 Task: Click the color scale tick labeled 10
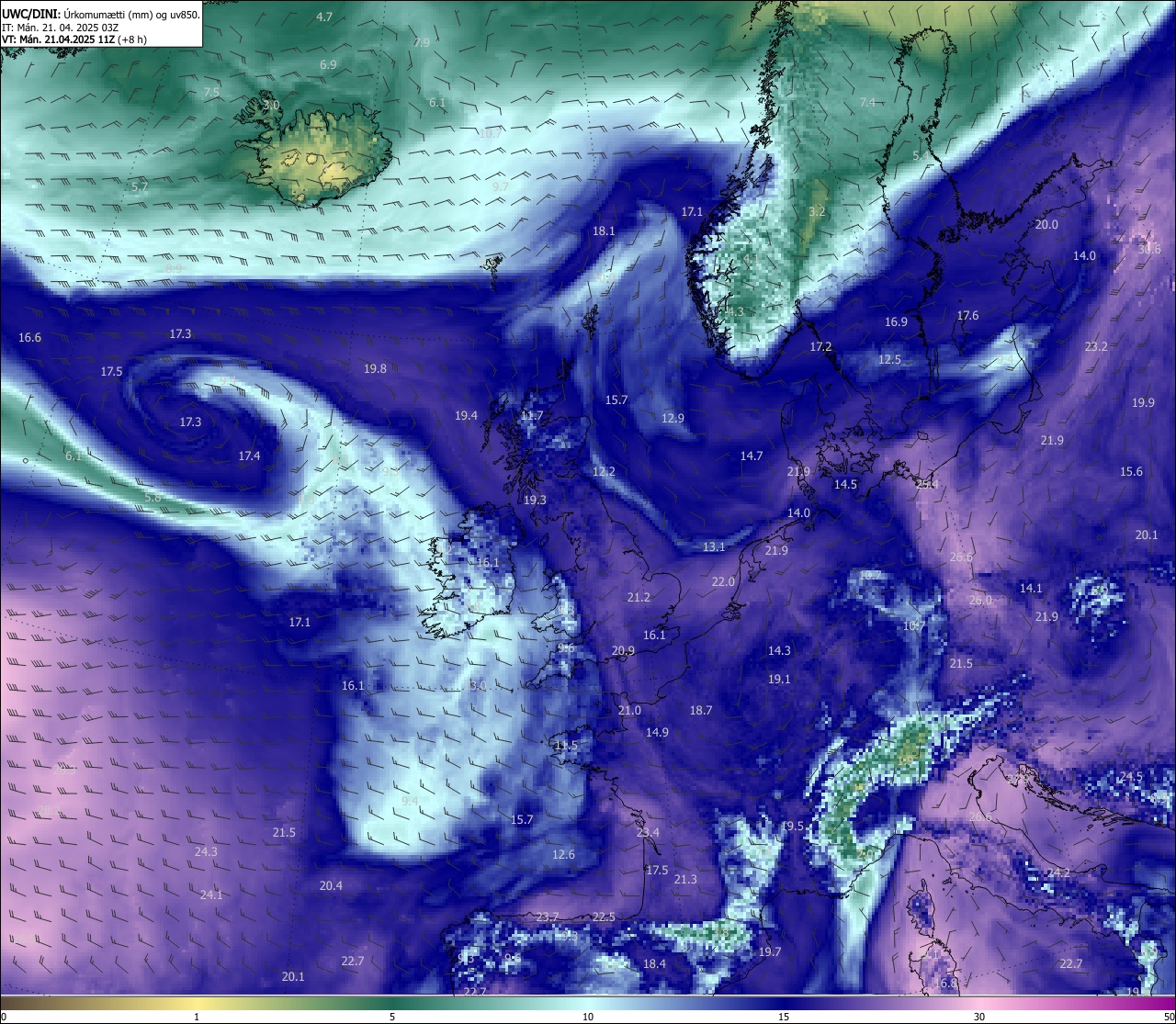click(588, 1018)
